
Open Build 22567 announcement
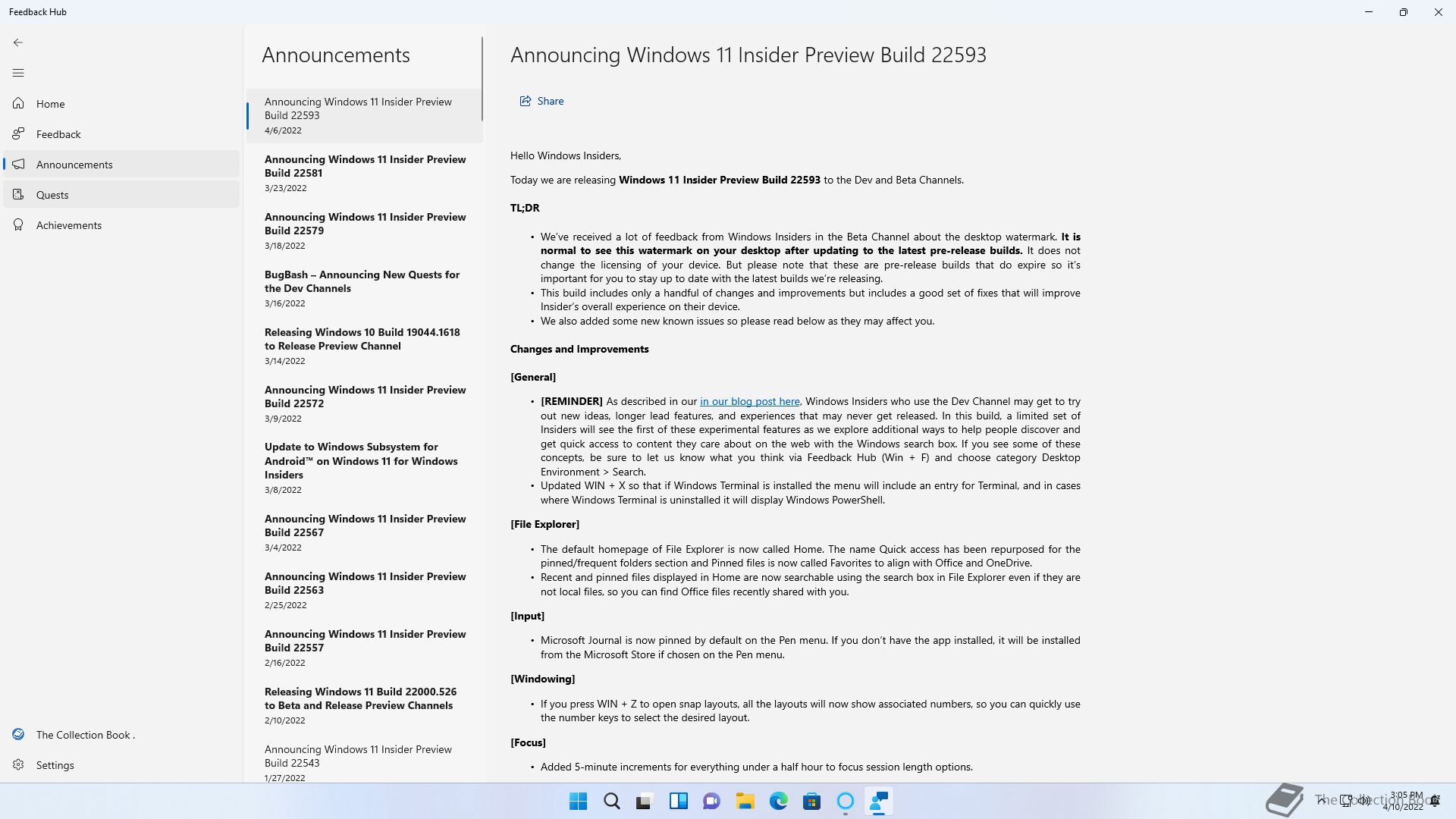pos(364,532)
